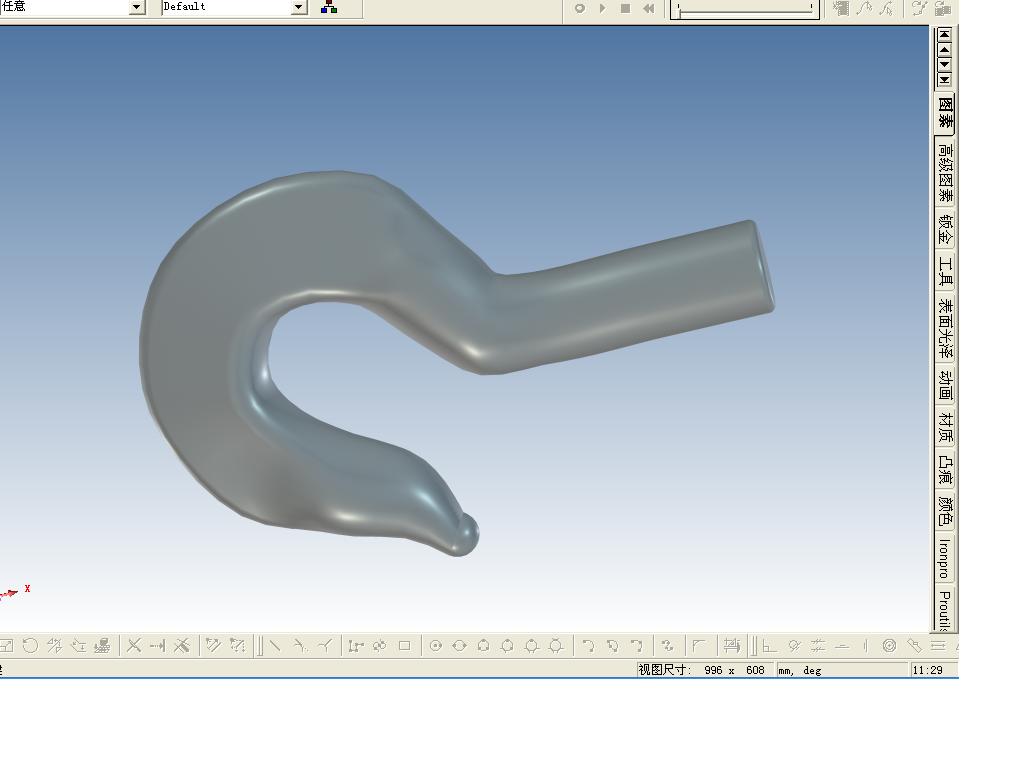Apply the perpendicular constraint icon

(770, 646)
